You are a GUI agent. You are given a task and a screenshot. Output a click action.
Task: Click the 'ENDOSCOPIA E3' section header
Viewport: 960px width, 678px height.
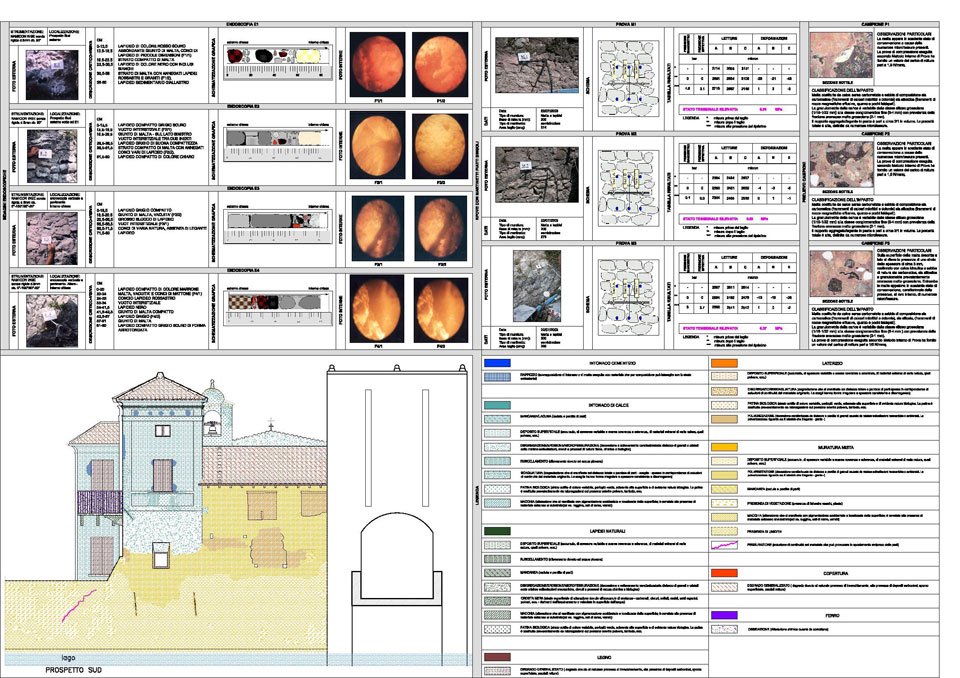(242, 188)
